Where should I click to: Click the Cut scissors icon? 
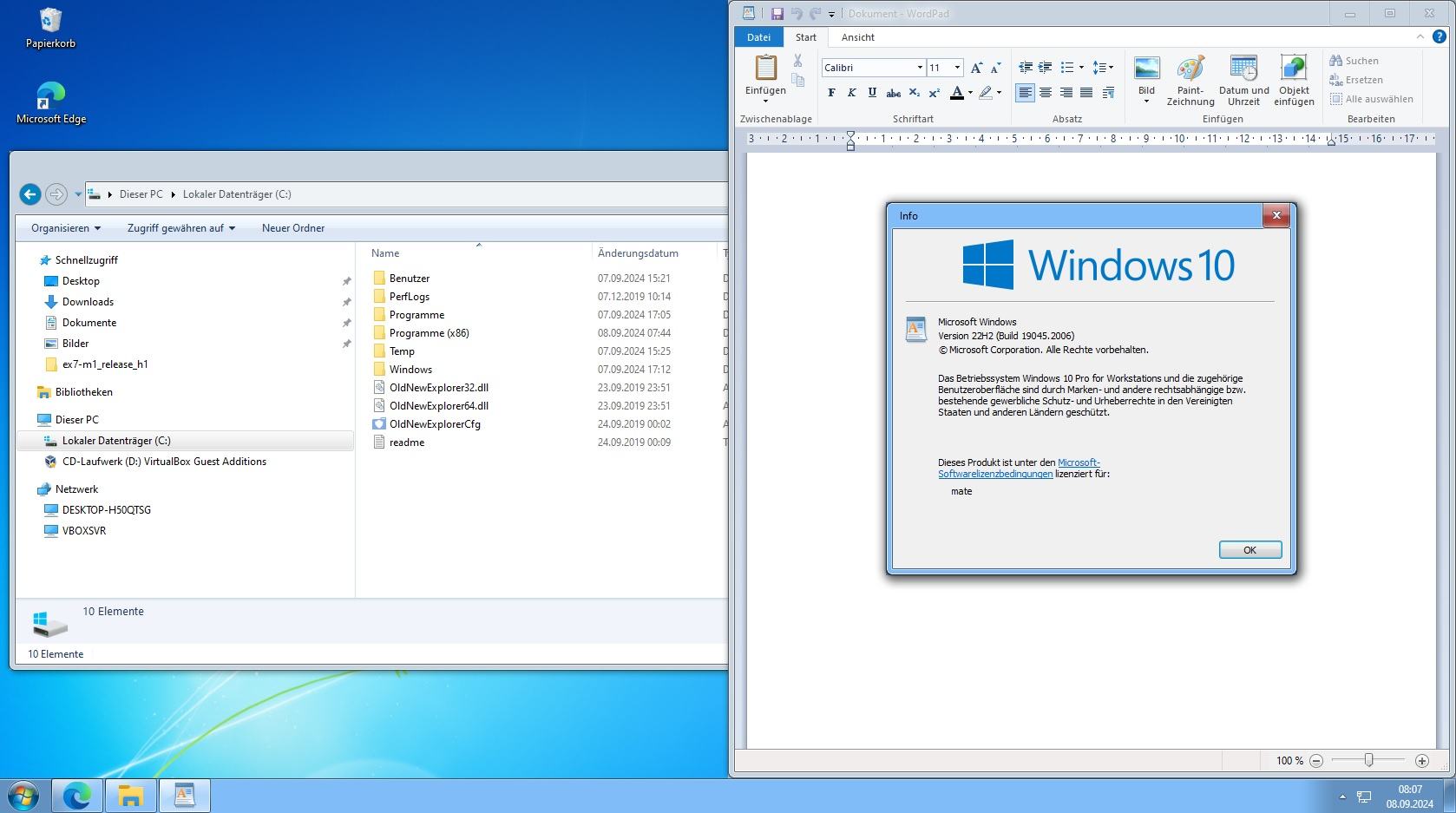(x=797, y=61)
